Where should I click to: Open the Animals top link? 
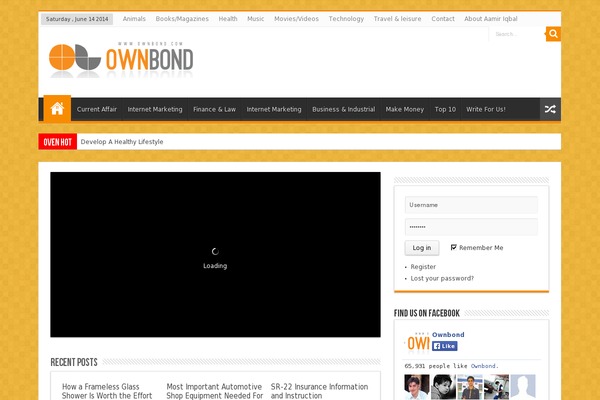pos(134,19)
